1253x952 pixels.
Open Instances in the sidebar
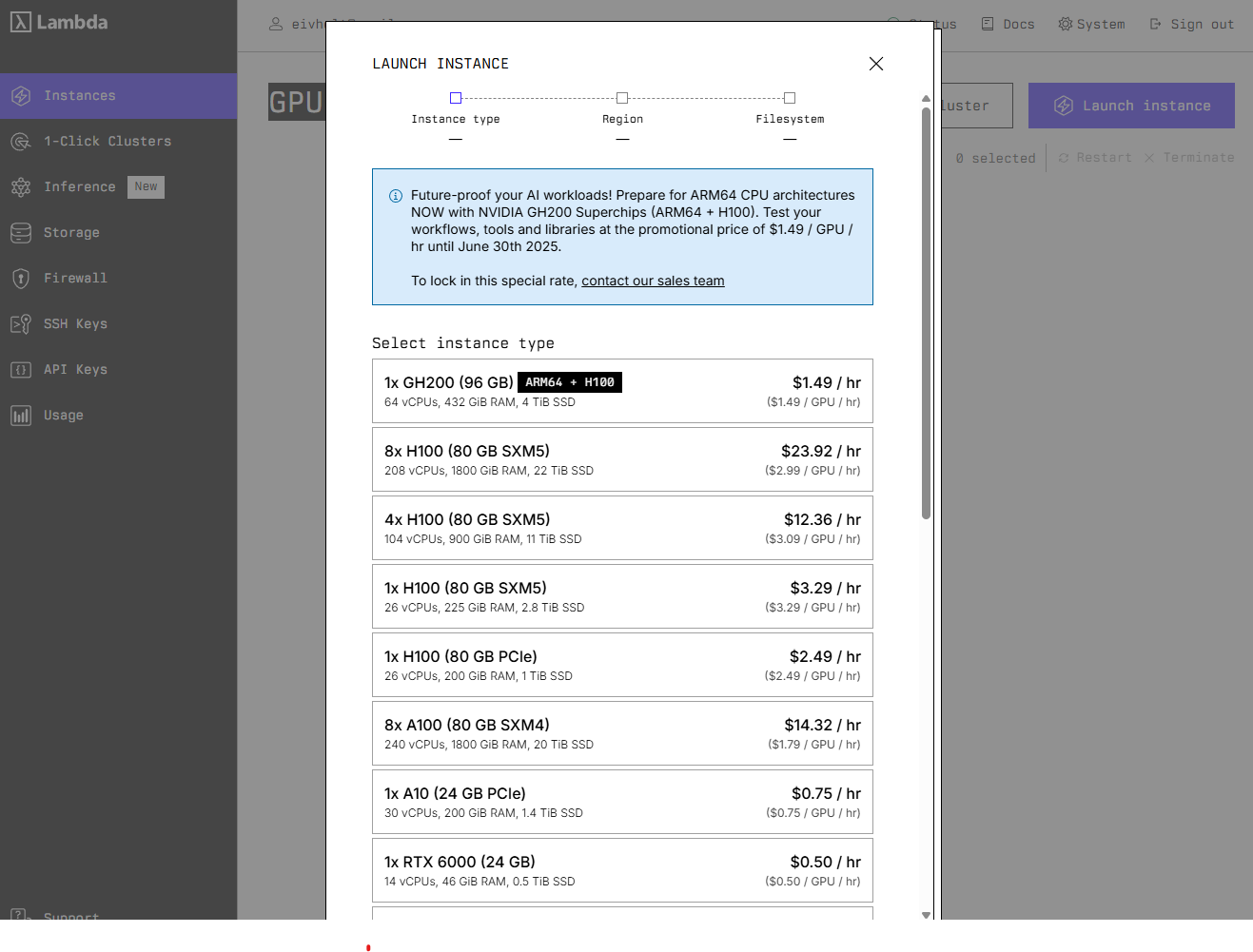(x=118, y=96)
